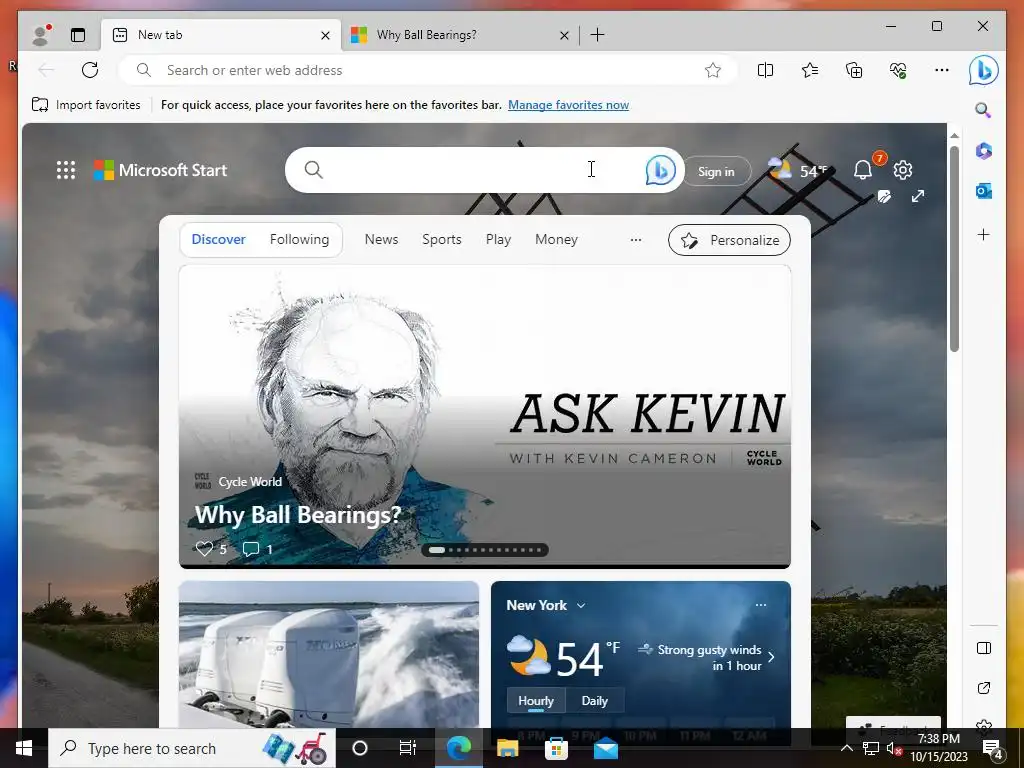
Task: Expand Strong gusty winds alert chevron
Action: [x=771, y=657]
